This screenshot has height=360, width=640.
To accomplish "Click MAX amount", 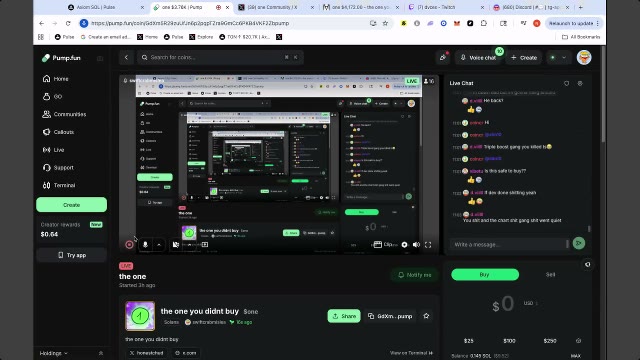I will tap(576, 356).
